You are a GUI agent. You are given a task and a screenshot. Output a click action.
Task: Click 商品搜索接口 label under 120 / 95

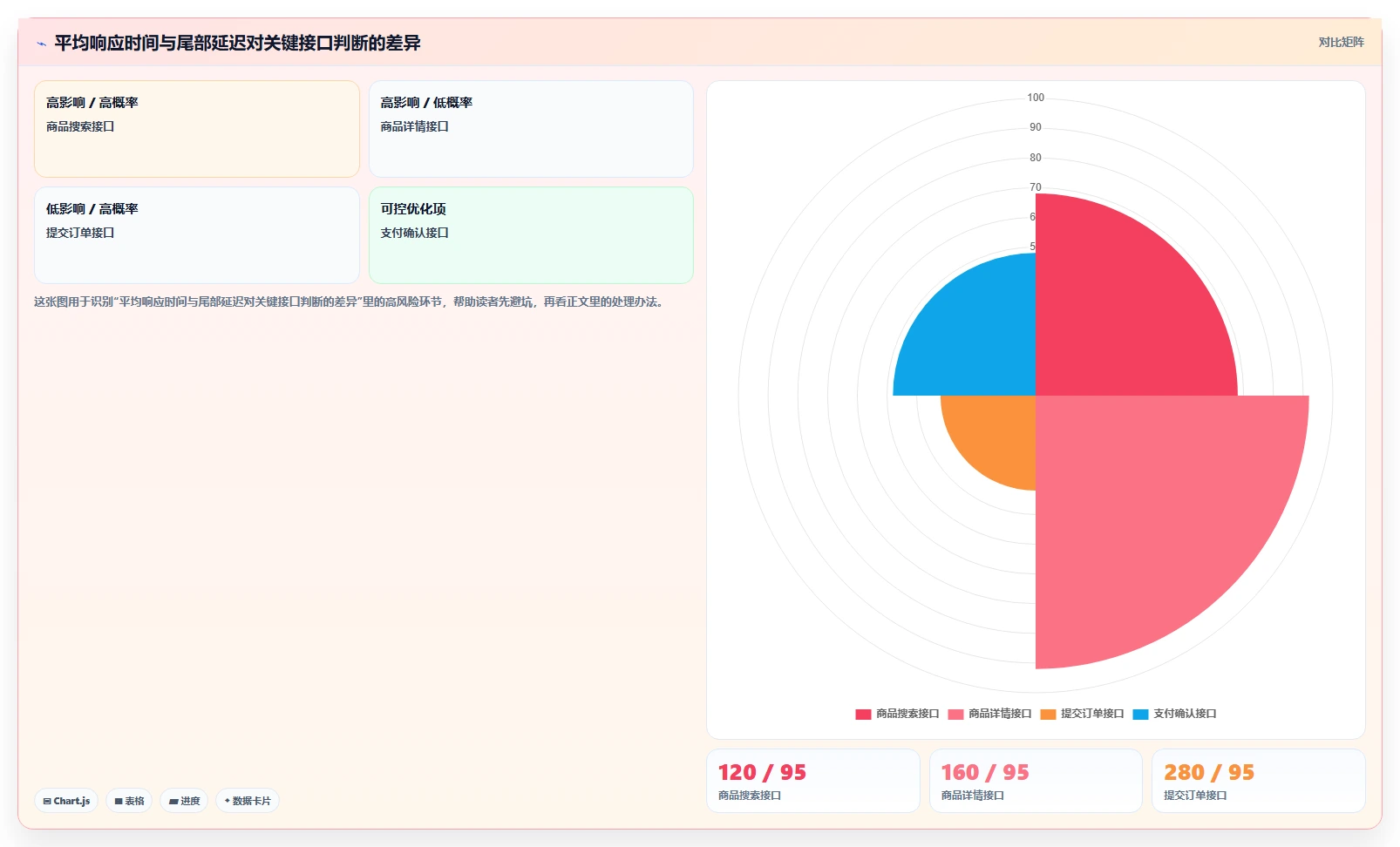click(750, 796)
